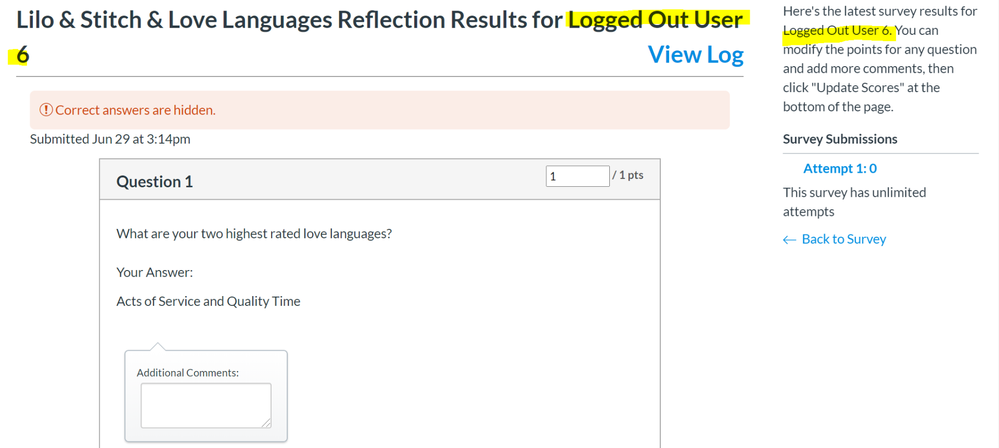Click the Additional Comments label
The image size is (999, 448).
point(188,373)
